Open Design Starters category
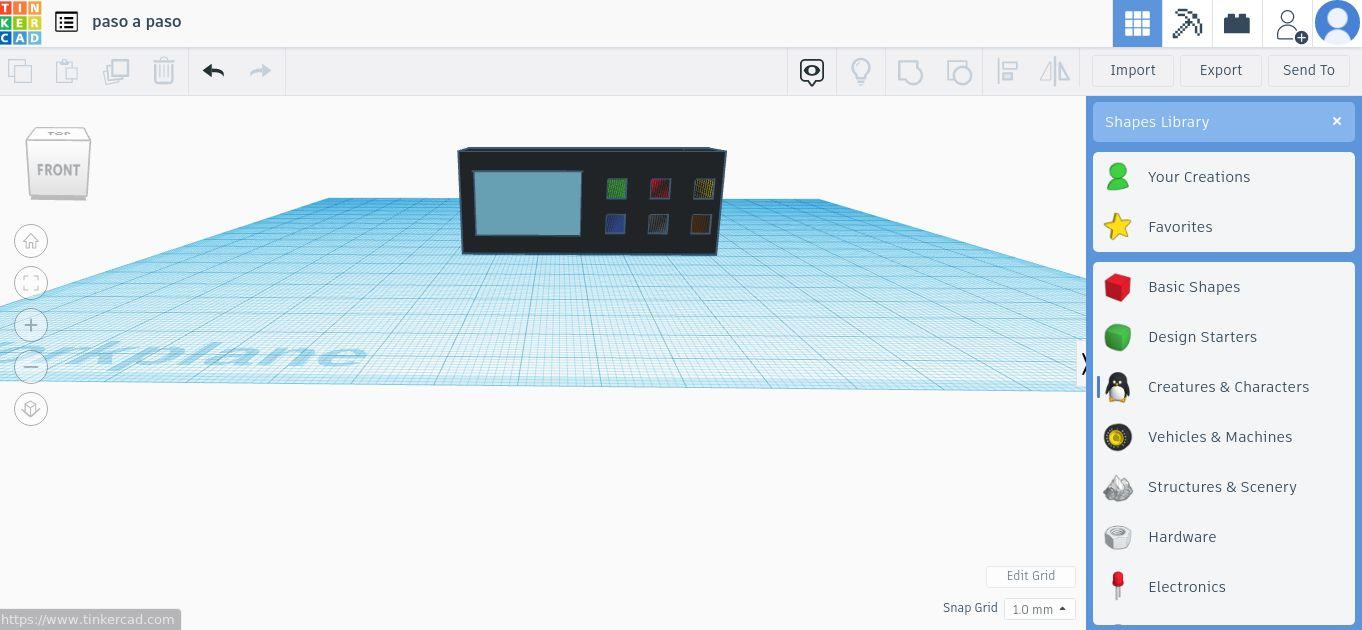1362x630 pixels. click(1224, 337)
